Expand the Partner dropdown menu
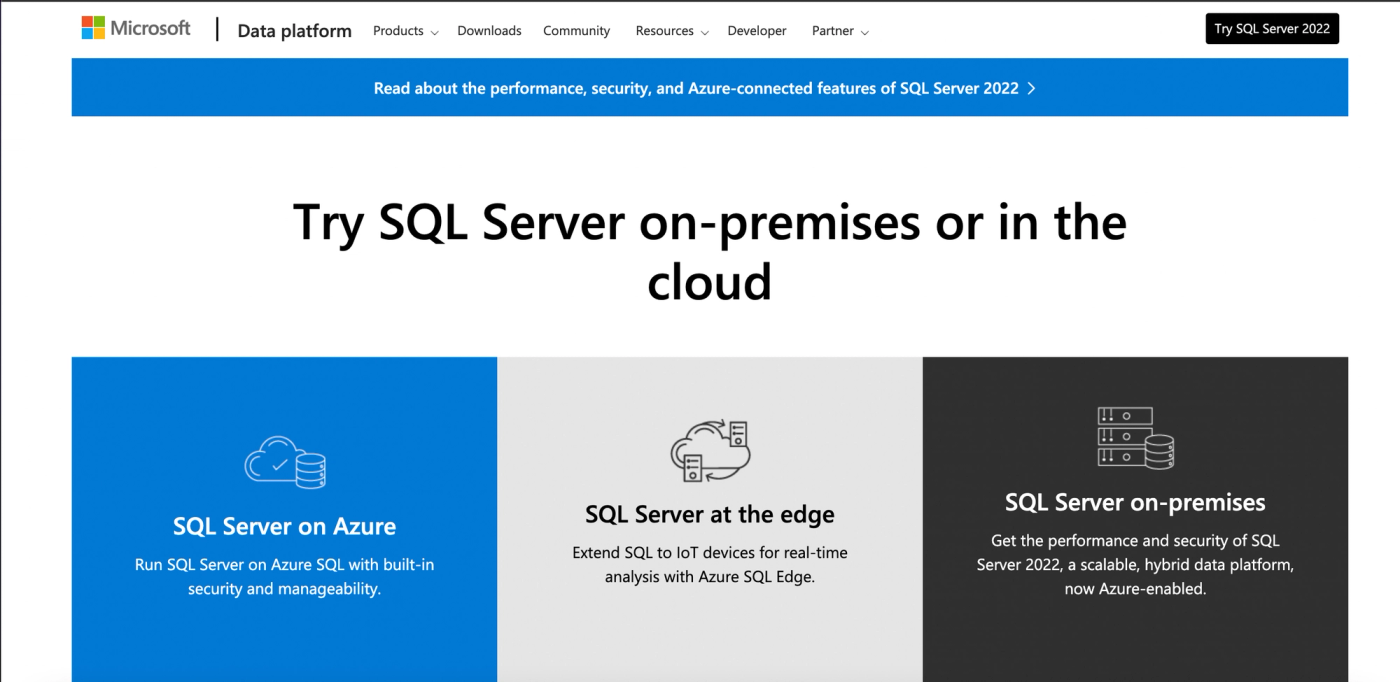This screenshot has width=1400, height=682. pyautogui.click(x=840, y=31)
